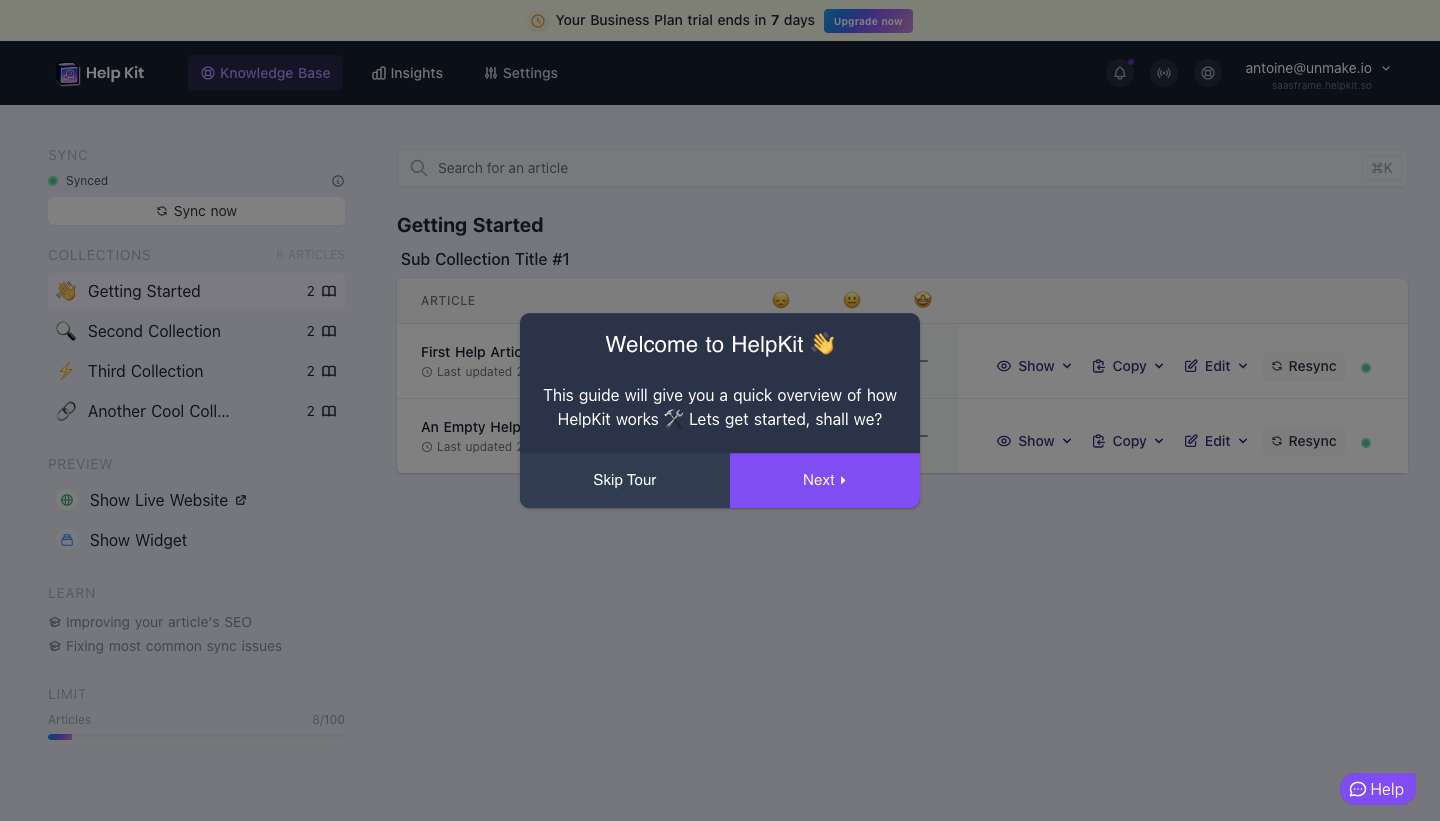Click the status dot of An Empty Help article
The height and width of the screenshot is (821, 1440).
(x=1366, y=442)
